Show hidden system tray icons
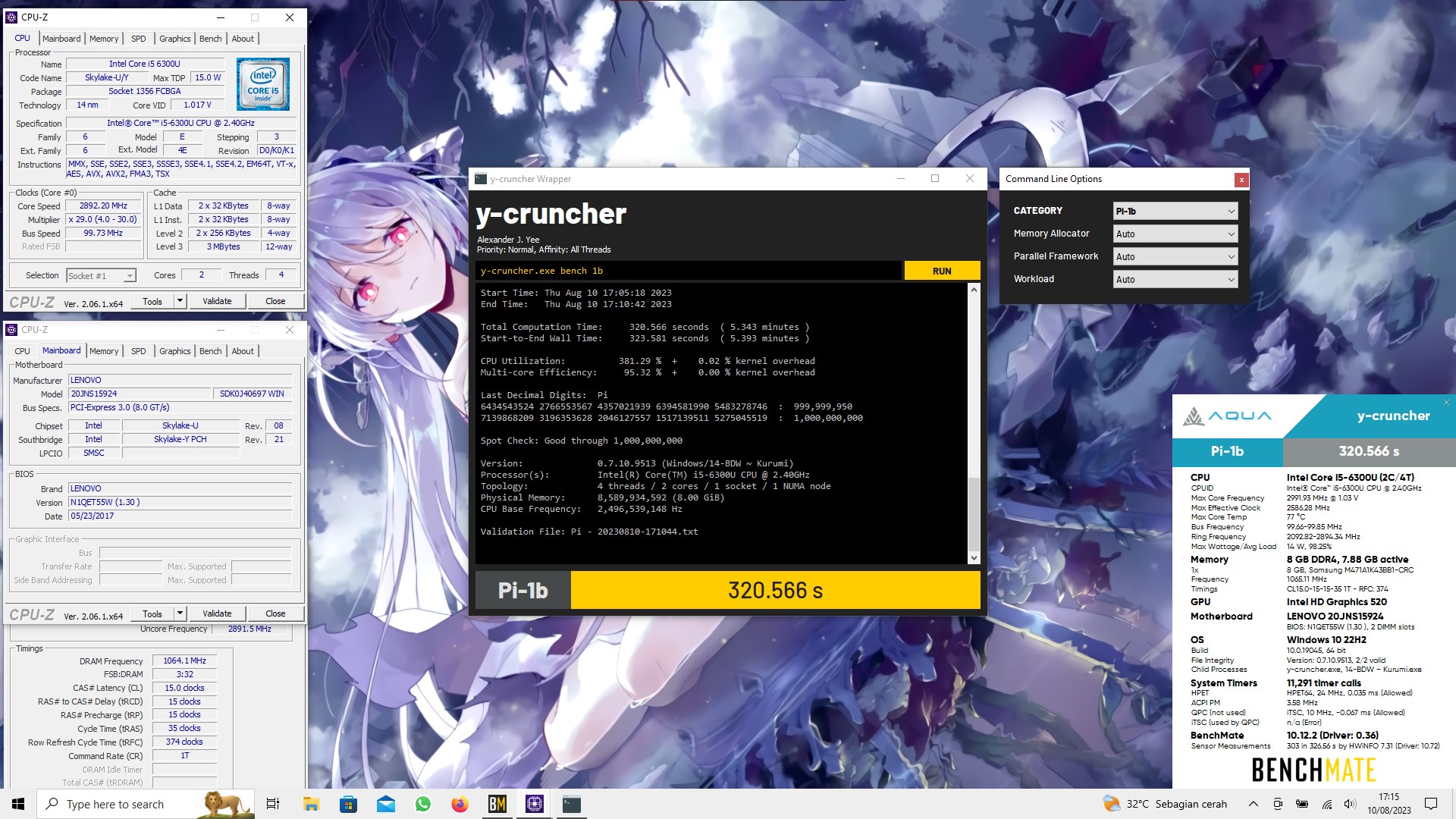 1254,804
